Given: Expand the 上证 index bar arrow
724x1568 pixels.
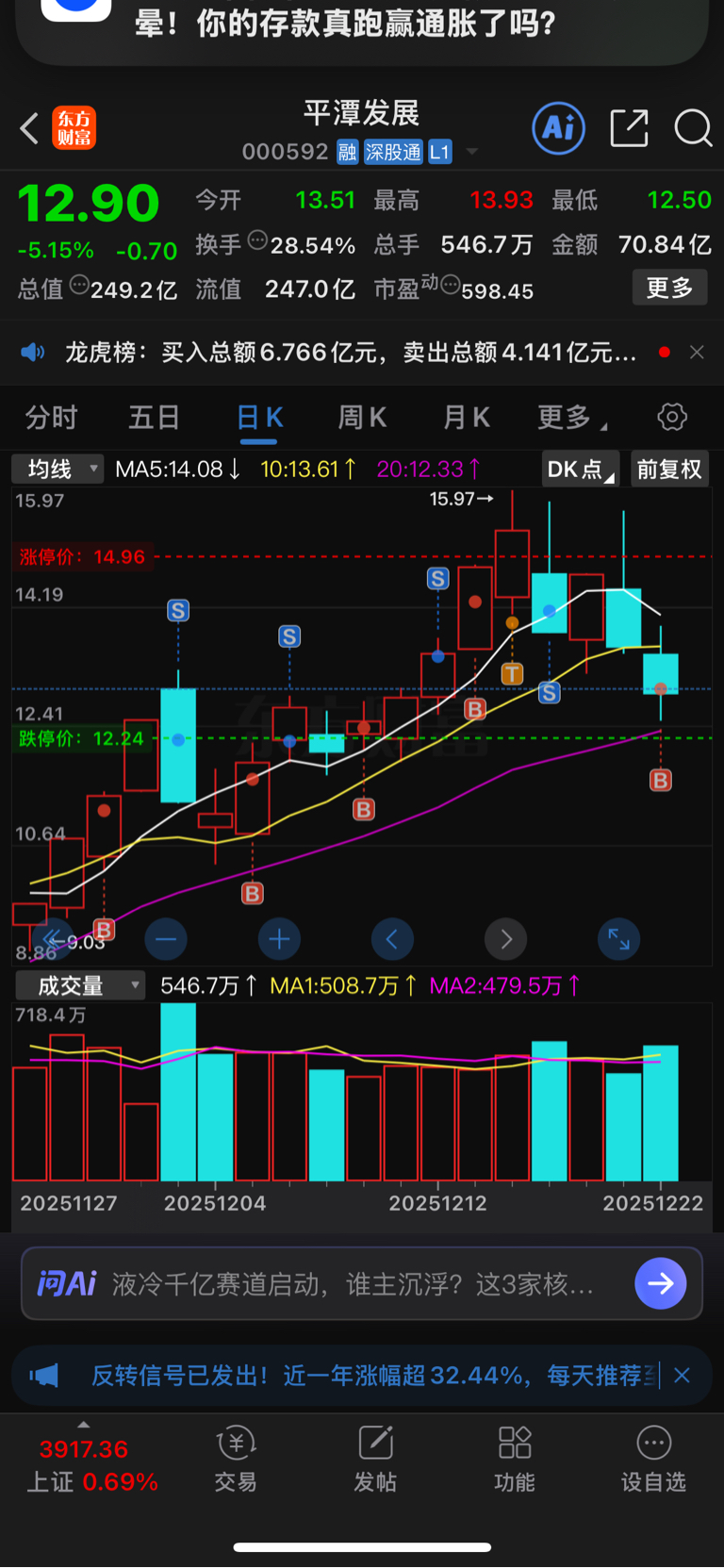Looking at the screenshot, I should point(84,1425).
